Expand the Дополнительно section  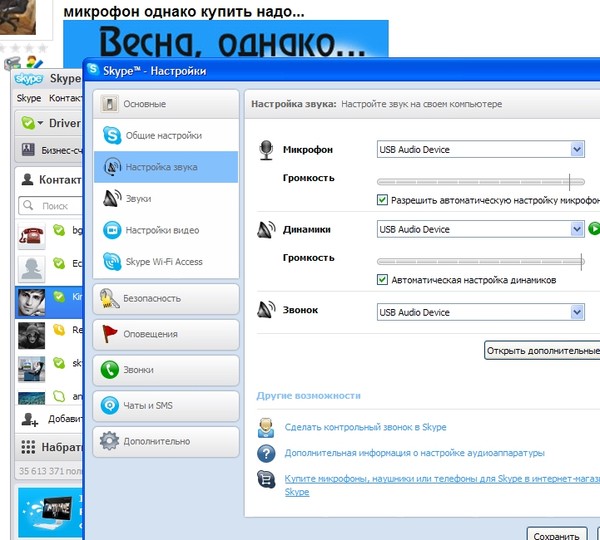(x=166, y=441)
